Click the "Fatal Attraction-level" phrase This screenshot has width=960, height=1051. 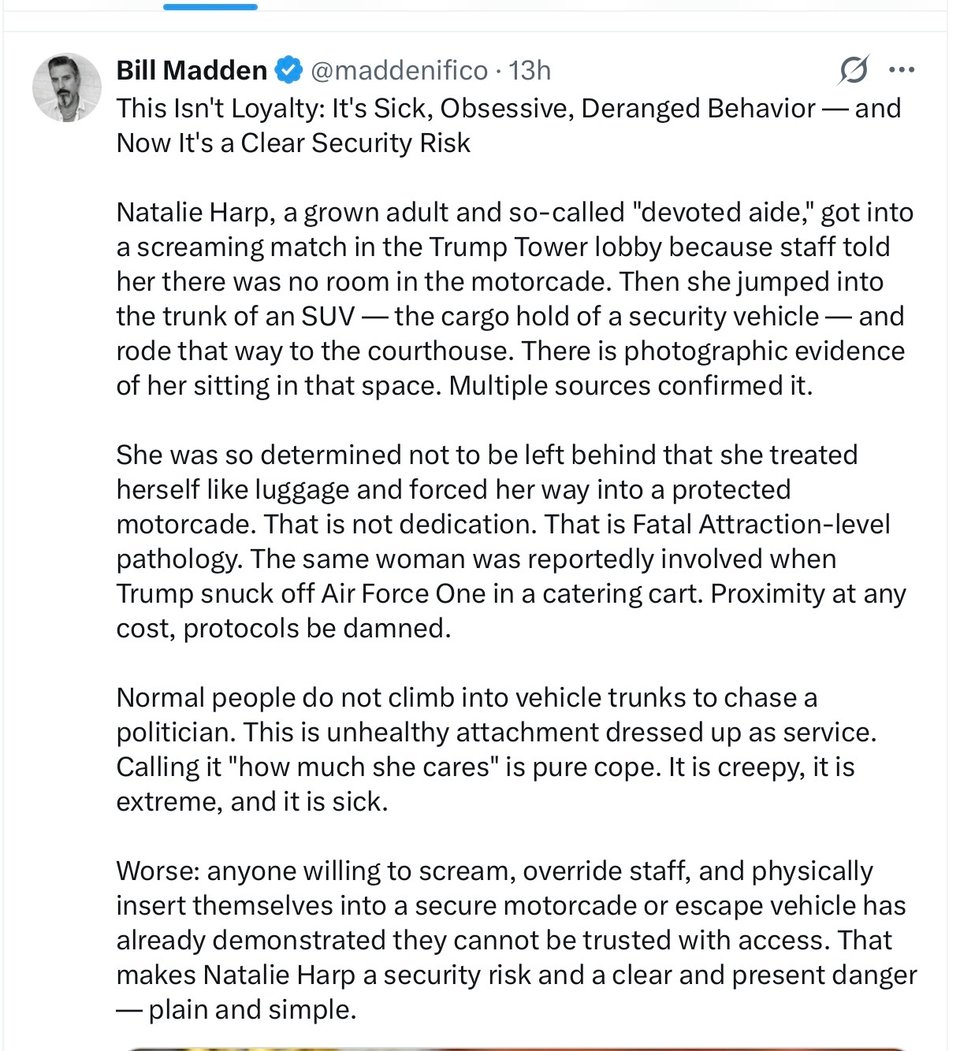pos(761,524)
